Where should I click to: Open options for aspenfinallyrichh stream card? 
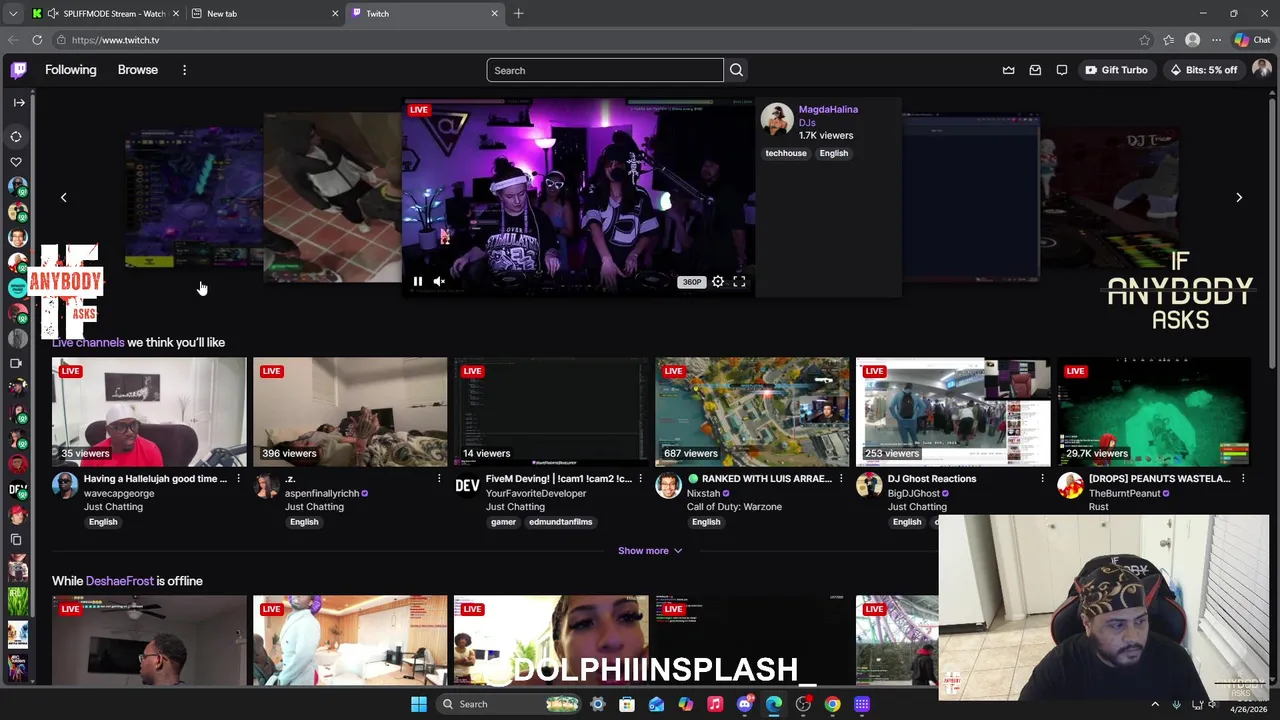[x=439, y=479]
